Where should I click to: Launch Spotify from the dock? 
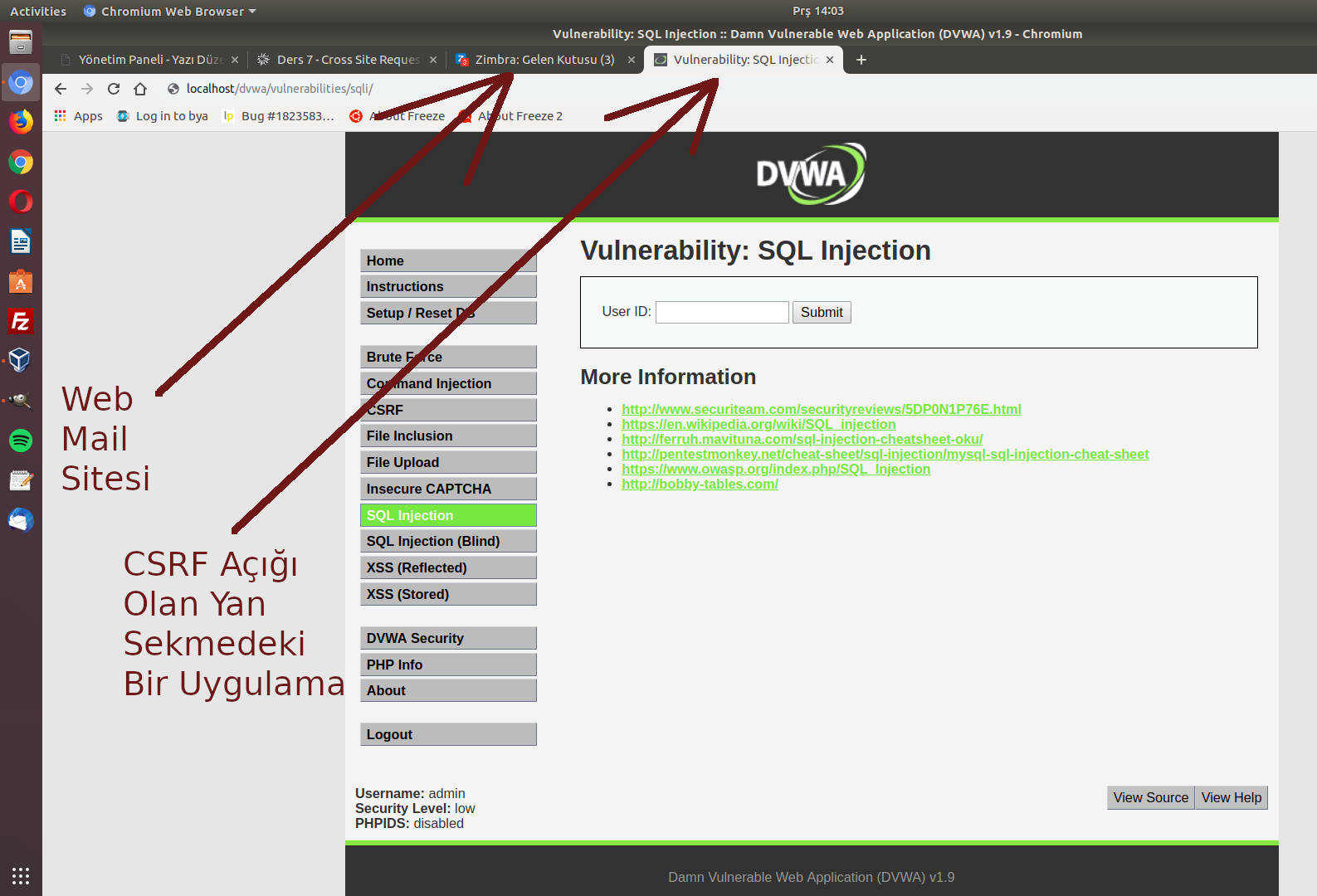pyautogui.click(x=21, y=441)
